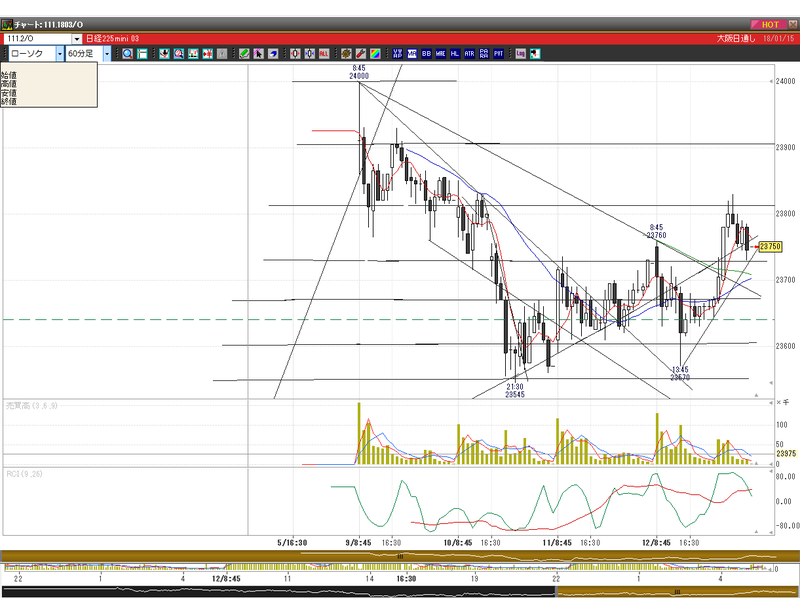The image size is (800, 598).
Task: Click the bar chart compare icon
Action: (193, 54)
